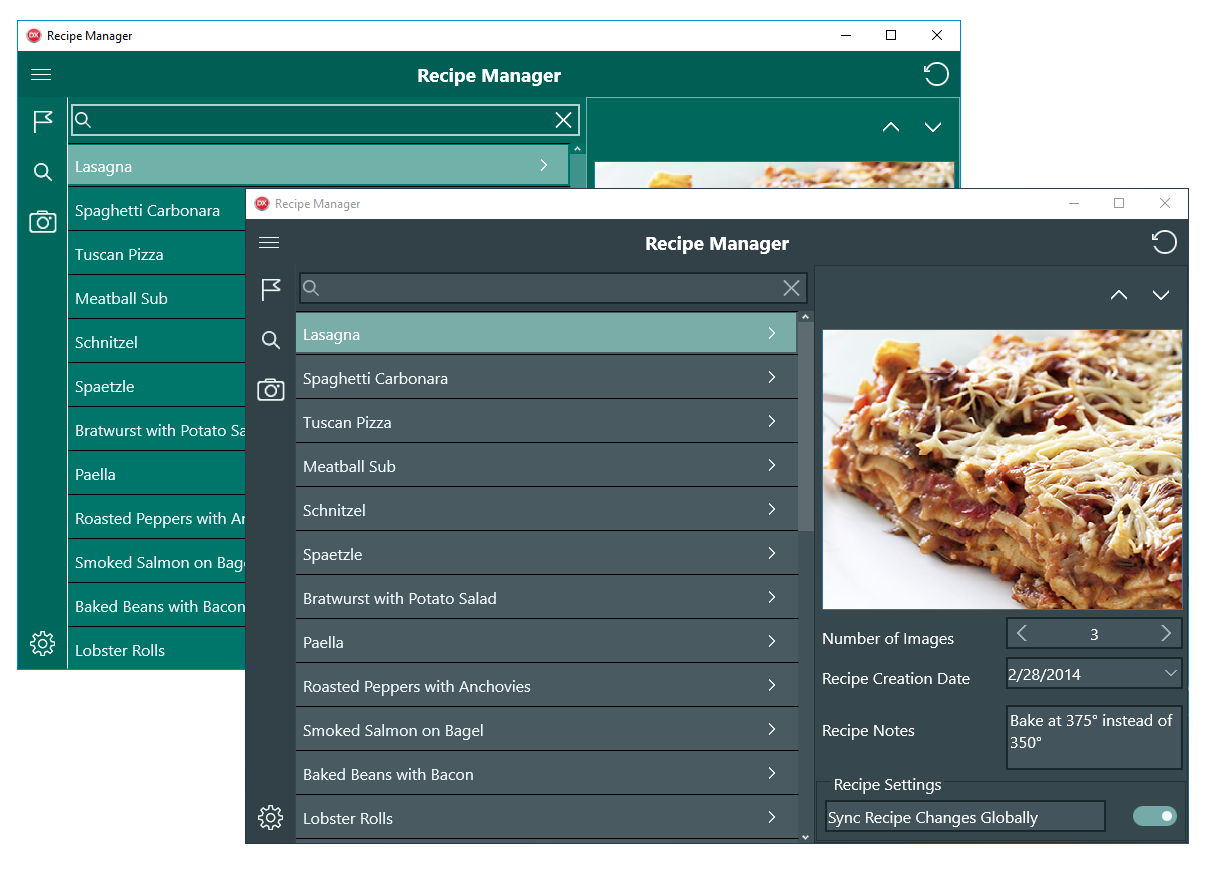Click up arrow above lasagna image, front window

click(x=1119, y=295)
